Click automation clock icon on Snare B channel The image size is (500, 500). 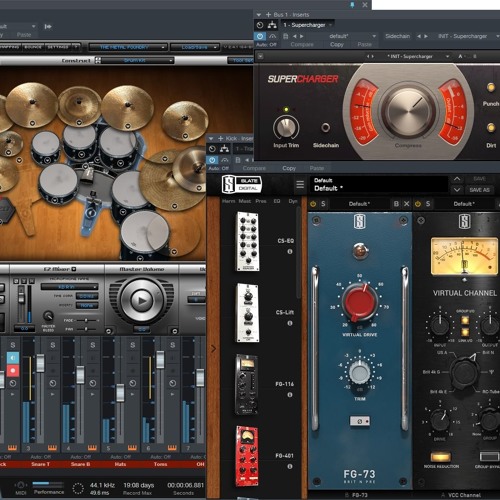tap(92, 383)
